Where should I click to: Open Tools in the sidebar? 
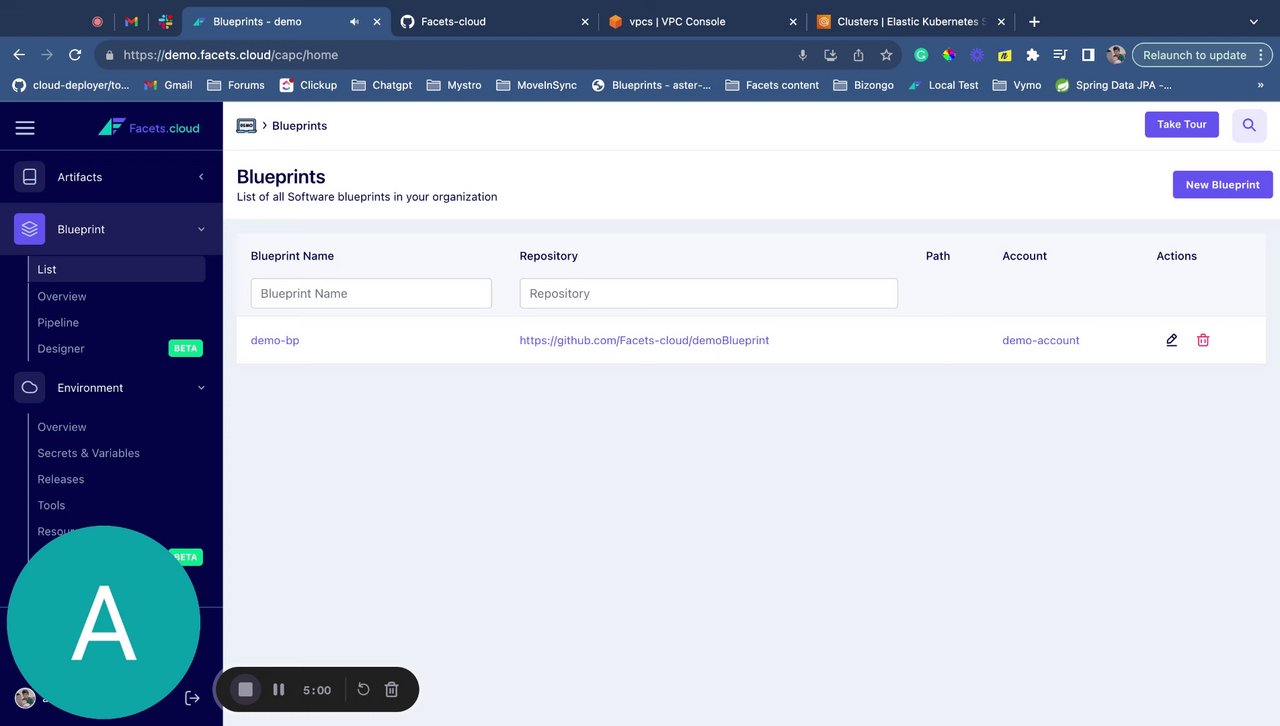coord(51,505)
